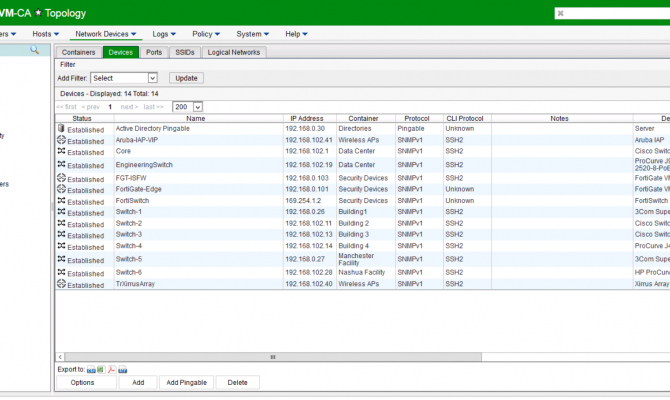The image size is (670, 400).
Task: Click the FGT-ISFW device status icon
Action: tap(61, 177)
